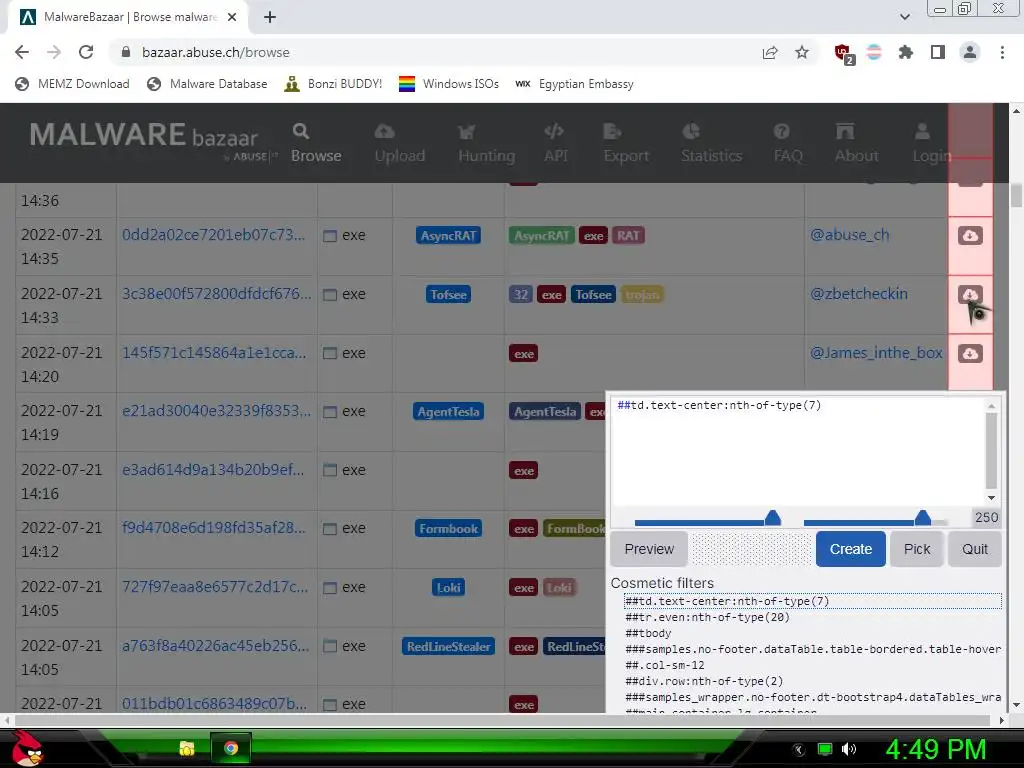Open the Chrome profile avatar
Viewport: 1024px width, 768px height.
click(x=970, y=52)
